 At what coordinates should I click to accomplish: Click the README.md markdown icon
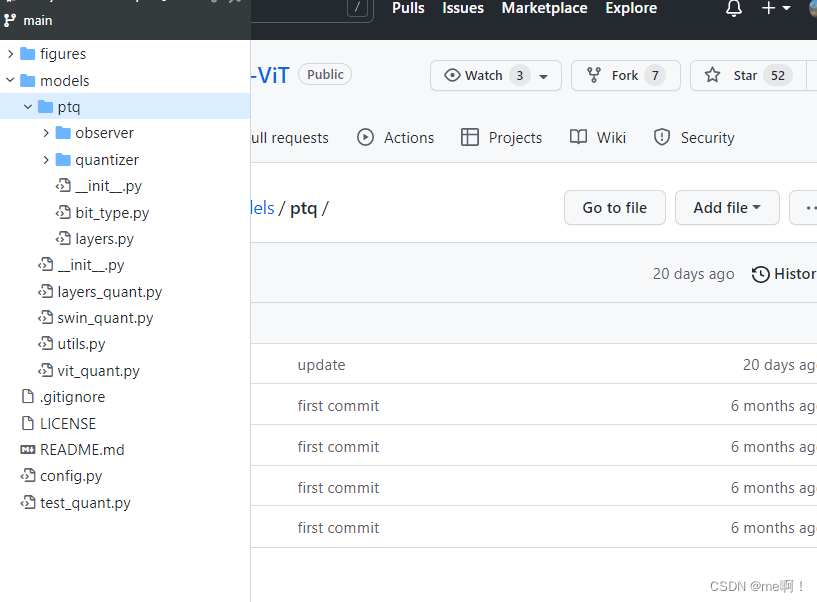click(28, 449)
